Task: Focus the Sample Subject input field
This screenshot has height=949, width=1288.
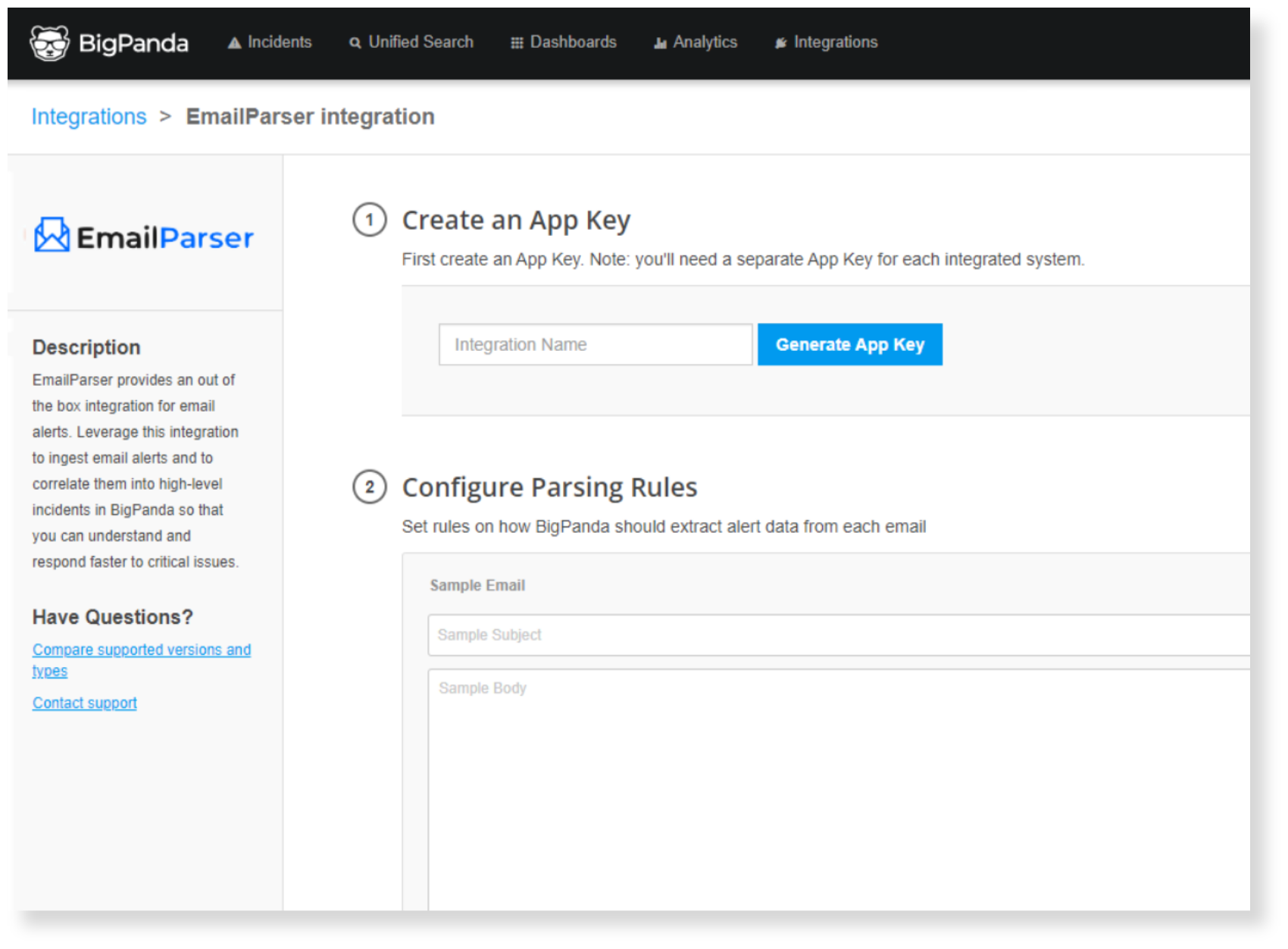Action: tap(839, 635)
